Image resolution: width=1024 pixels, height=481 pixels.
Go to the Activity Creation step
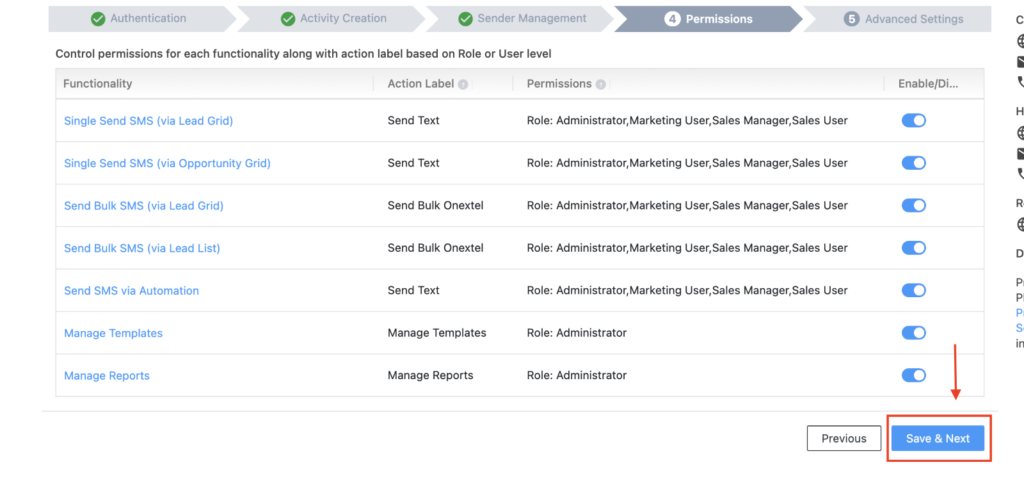333,19
